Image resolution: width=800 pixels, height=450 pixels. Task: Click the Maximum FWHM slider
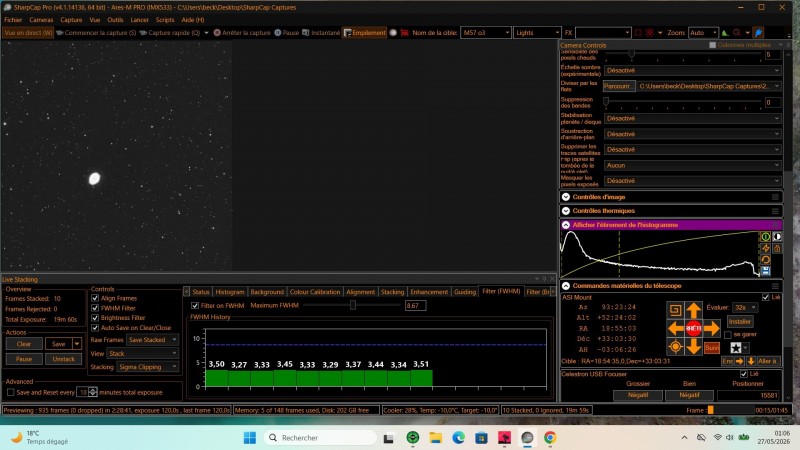click(353, 306)
